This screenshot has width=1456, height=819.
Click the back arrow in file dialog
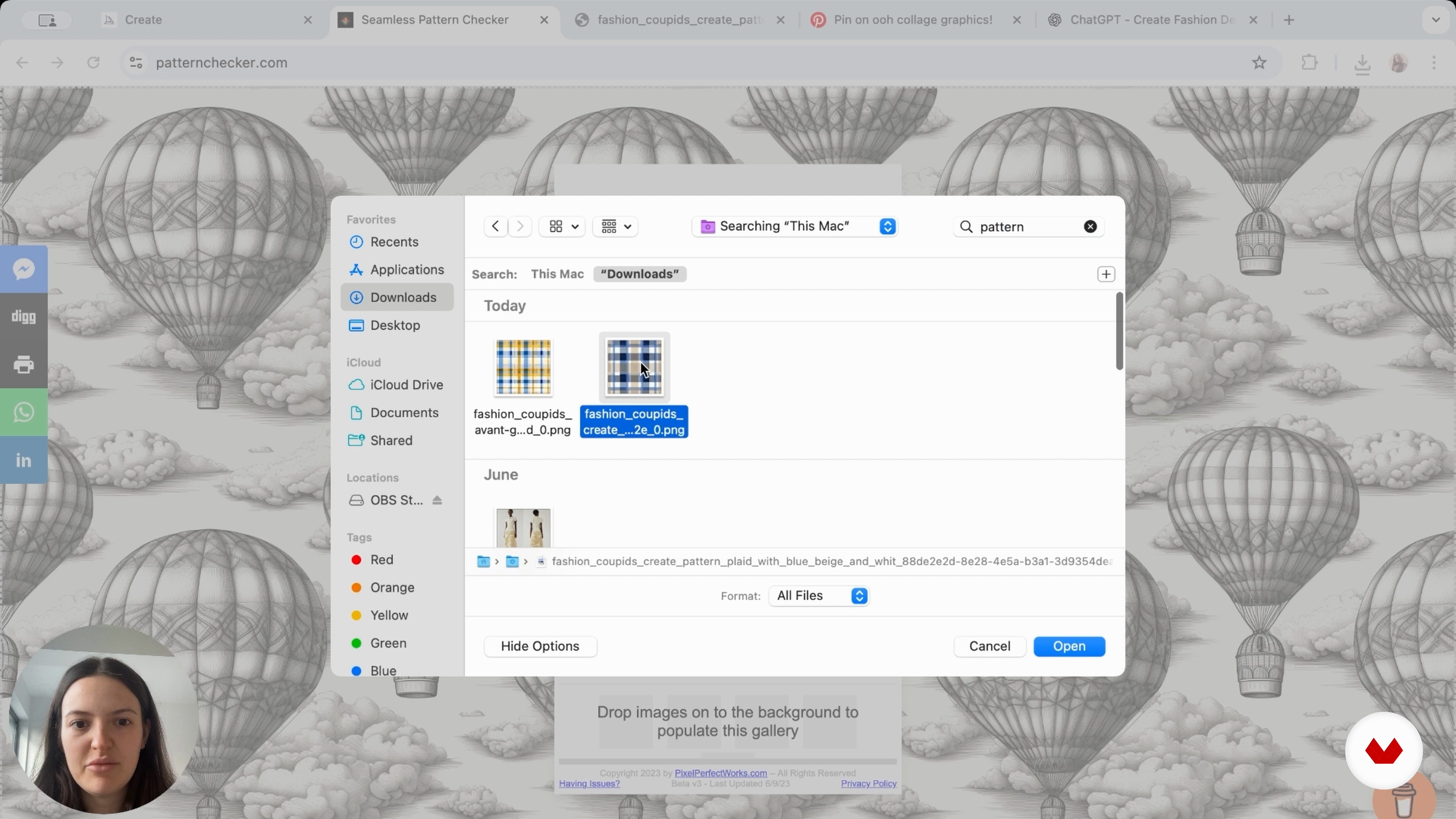495,227
